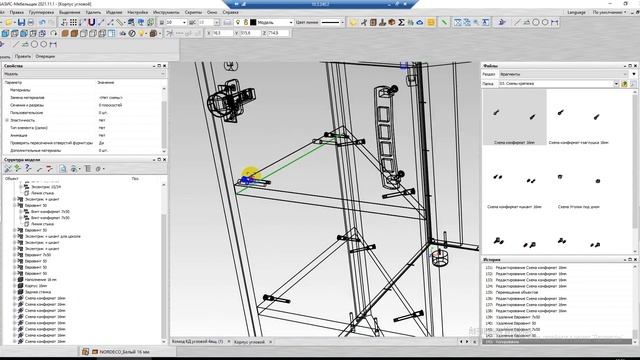The image size is (640, 360).
Task: Select the Схема конфирмат+заглушка 16мм thumbnail
Action: 578,118
